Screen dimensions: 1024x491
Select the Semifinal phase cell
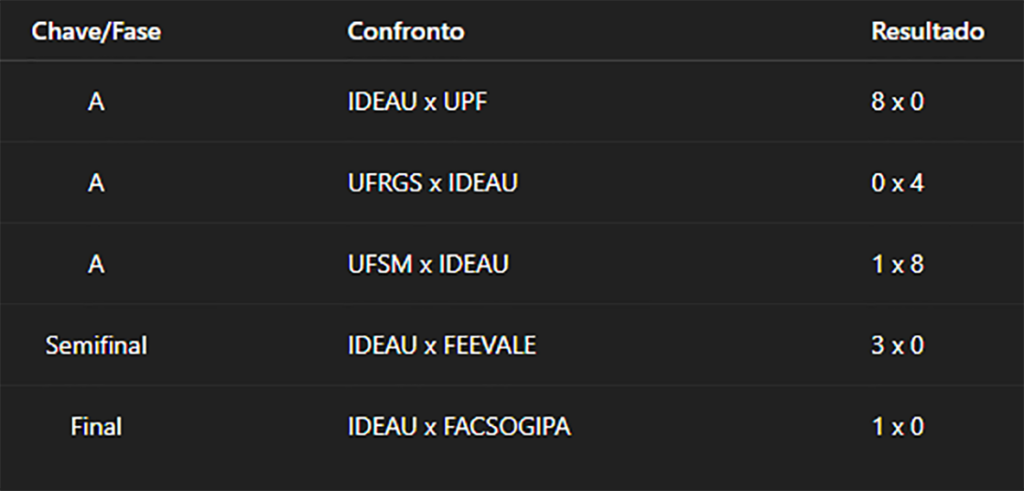pos(96,345)
